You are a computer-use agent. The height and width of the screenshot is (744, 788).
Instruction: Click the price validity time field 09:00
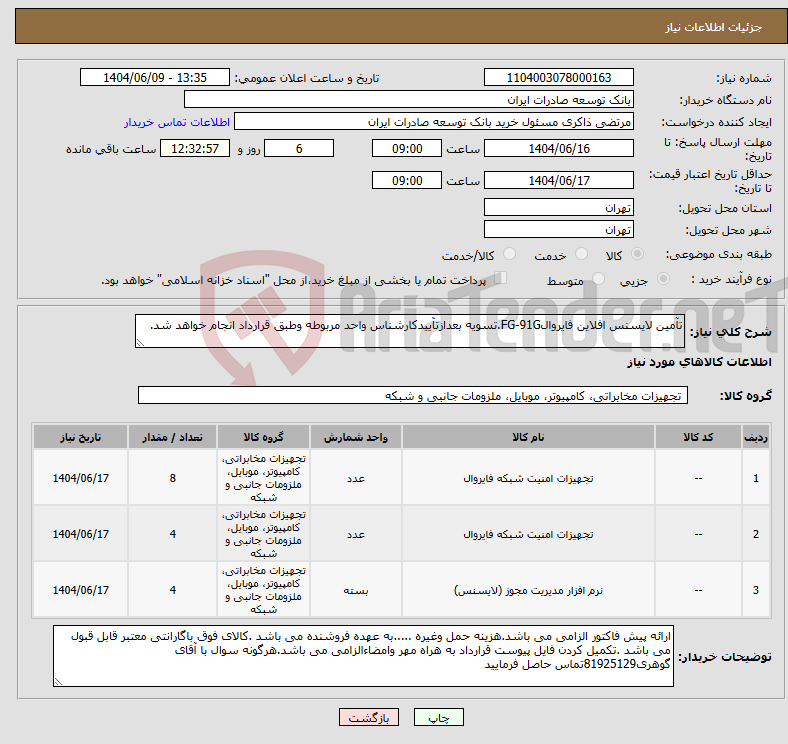coord(407,180)
